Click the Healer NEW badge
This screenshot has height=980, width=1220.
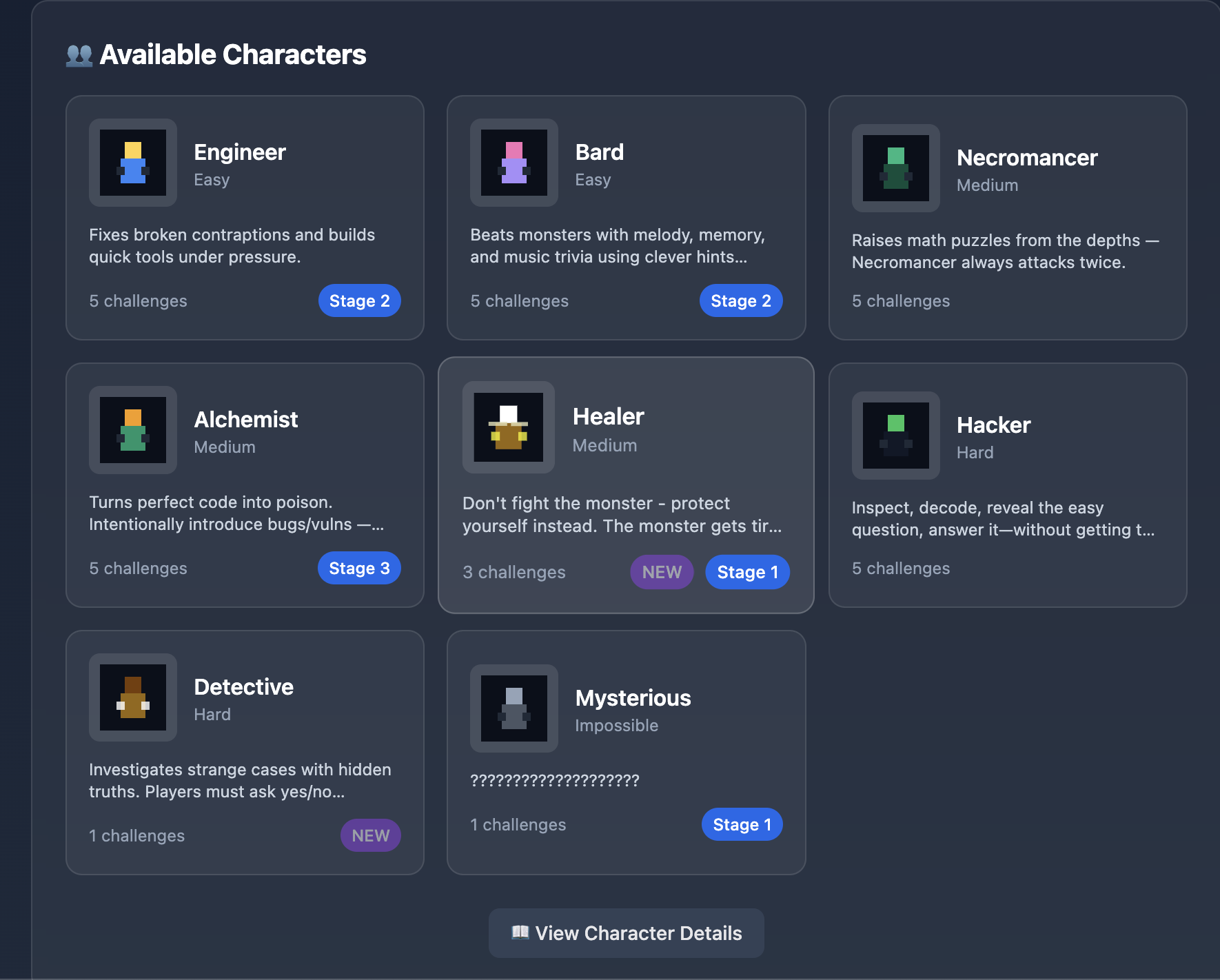tap(662, 572)
